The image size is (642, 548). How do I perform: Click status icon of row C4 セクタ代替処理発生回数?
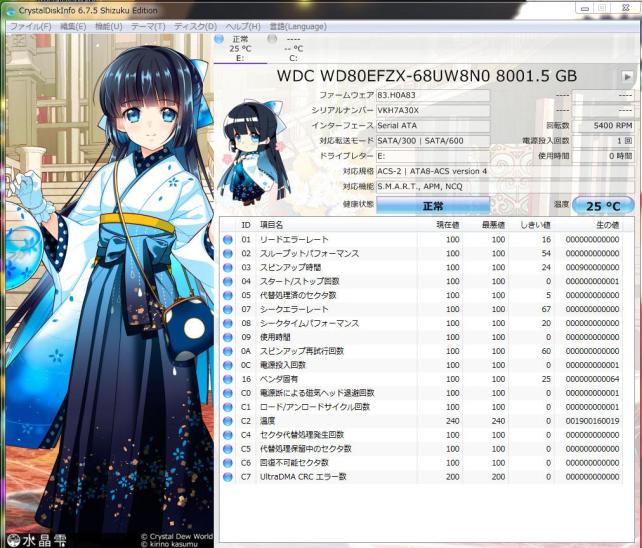(228, 435)
